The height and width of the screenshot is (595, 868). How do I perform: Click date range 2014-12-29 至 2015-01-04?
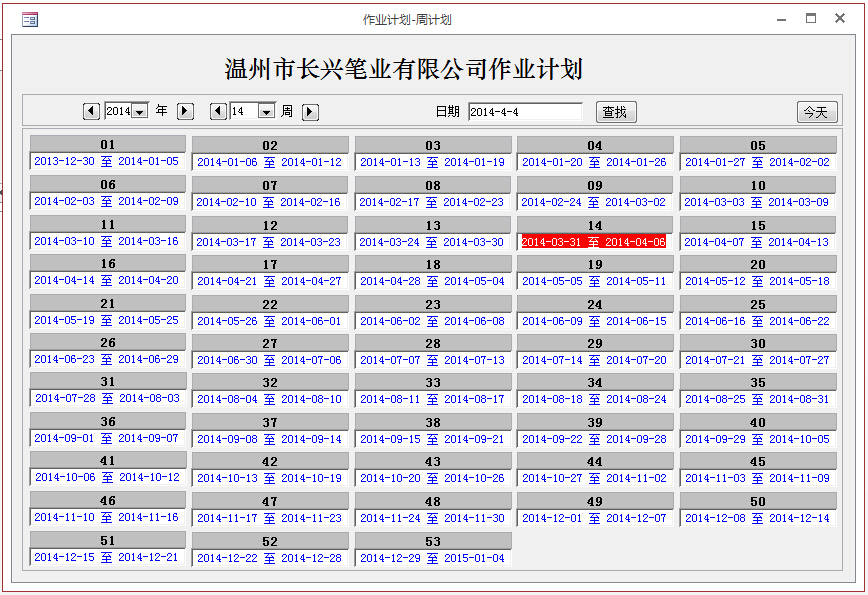click(432, 558)
